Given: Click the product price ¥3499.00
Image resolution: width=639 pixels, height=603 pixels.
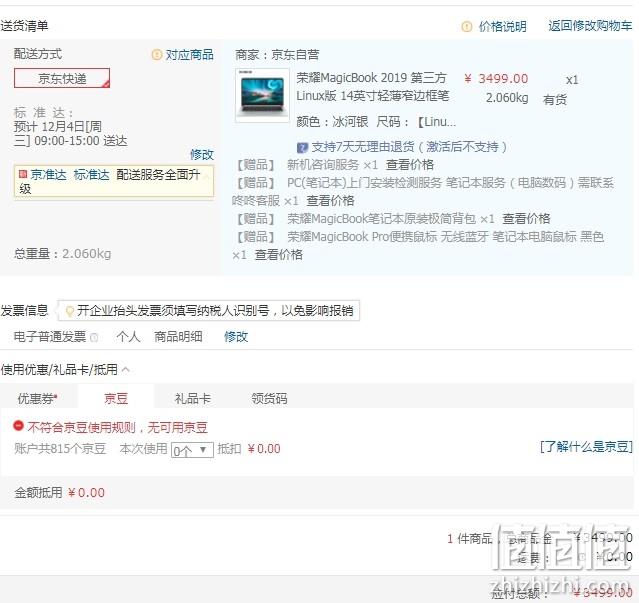Looking at the screenshot, I should pos(496,78).
